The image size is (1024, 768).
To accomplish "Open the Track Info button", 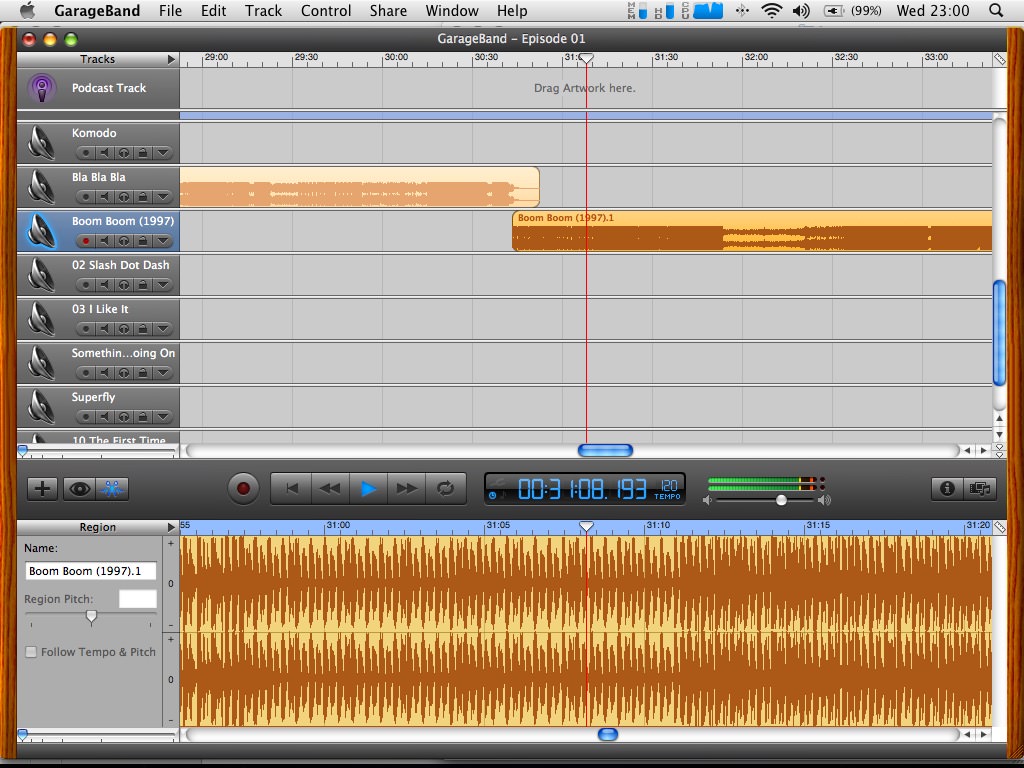I will [x=948, y=488].
